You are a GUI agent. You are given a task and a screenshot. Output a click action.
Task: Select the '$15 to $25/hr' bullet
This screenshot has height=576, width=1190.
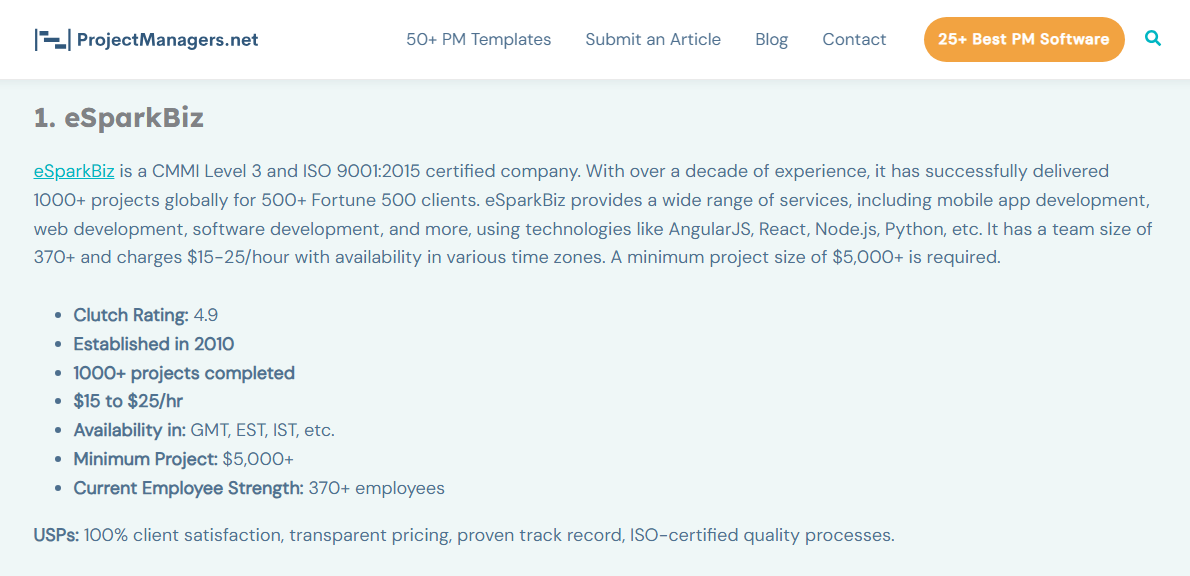(x=128, y=401)
